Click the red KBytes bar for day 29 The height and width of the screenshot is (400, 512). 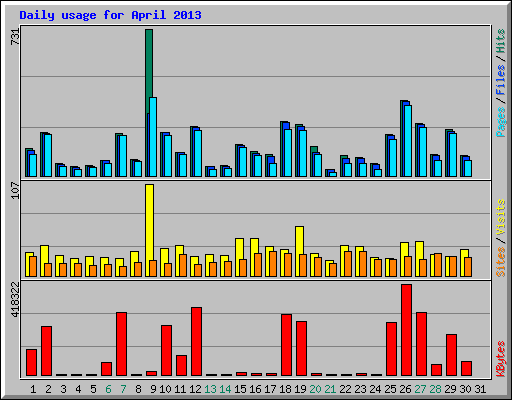pyautogui.click(x=451, y=355)
